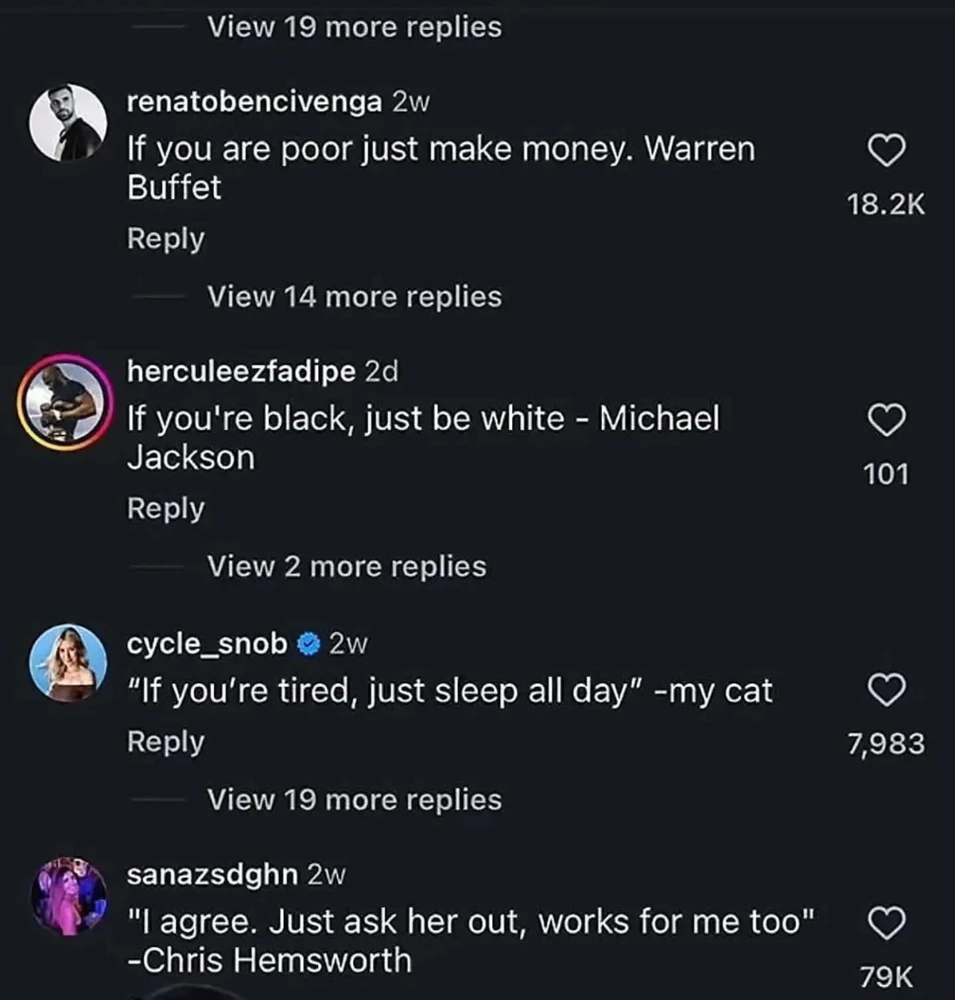The width and height of the screenshot is (955, 1000).
Task: Open cycle_snob username link
Action: [x=207, y=644]
